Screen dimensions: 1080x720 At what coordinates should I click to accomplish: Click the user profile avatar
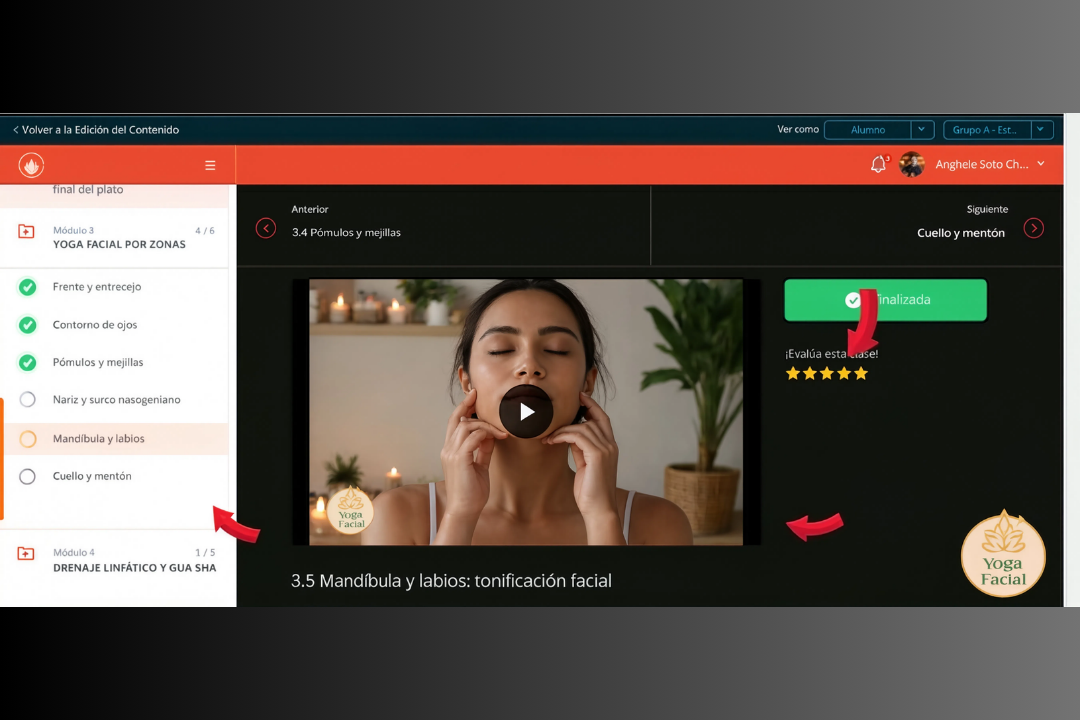[x=911, y=164]
